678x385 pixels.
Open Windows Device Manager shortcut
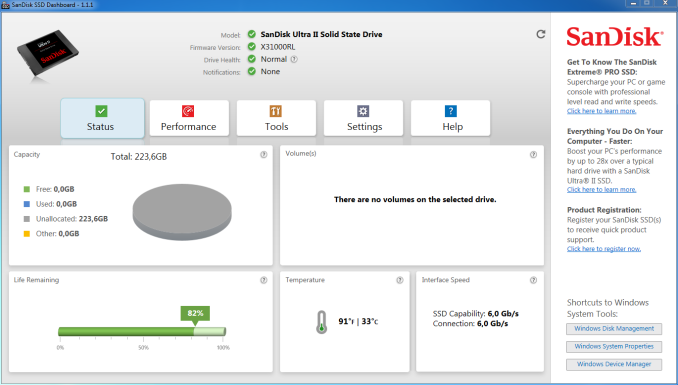614,364
